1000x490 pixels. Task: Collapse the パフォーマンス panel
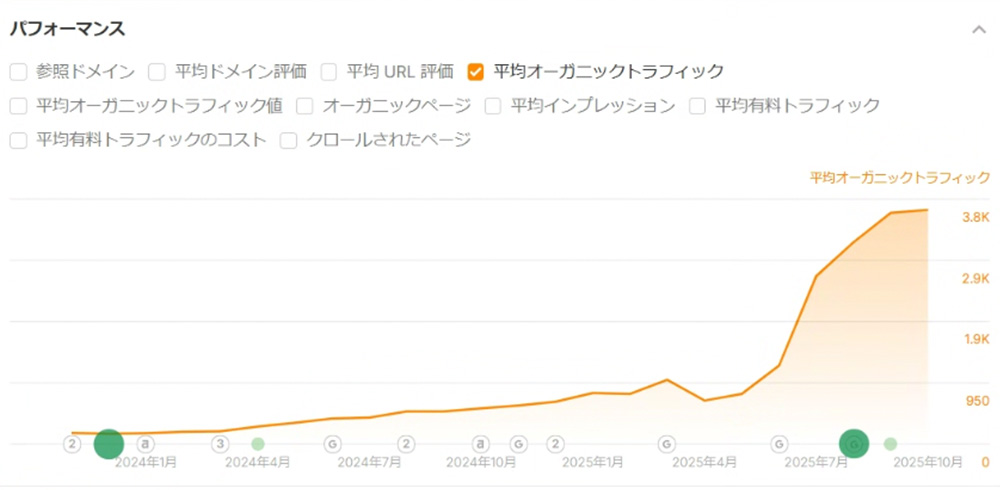point(979,29)
